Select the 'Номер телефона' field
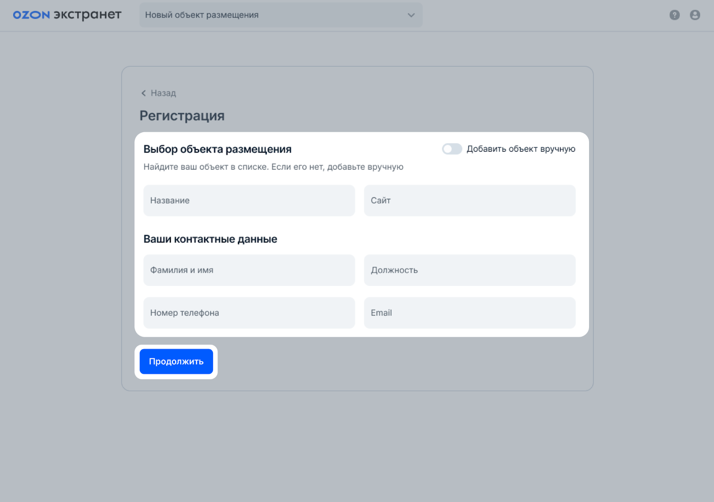The width and height of the screenshot is (714, 502). [249, 313]
